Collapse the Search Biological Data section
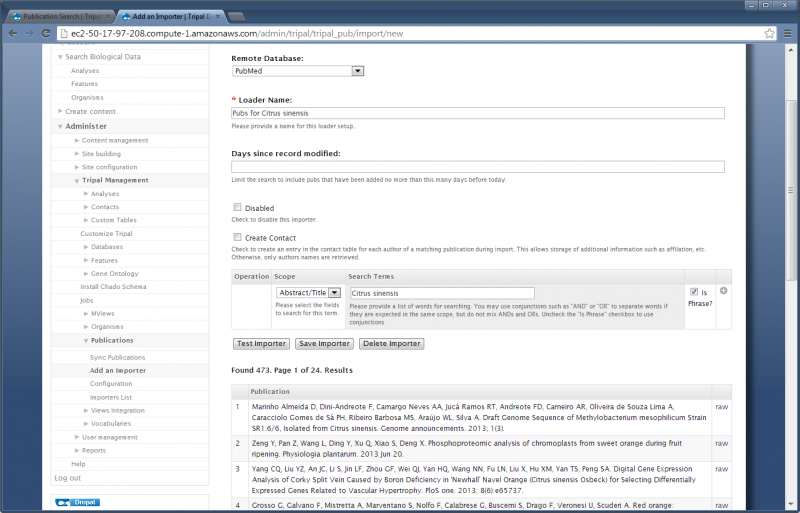Screen dimensions: 800x513 coord(60,57)
